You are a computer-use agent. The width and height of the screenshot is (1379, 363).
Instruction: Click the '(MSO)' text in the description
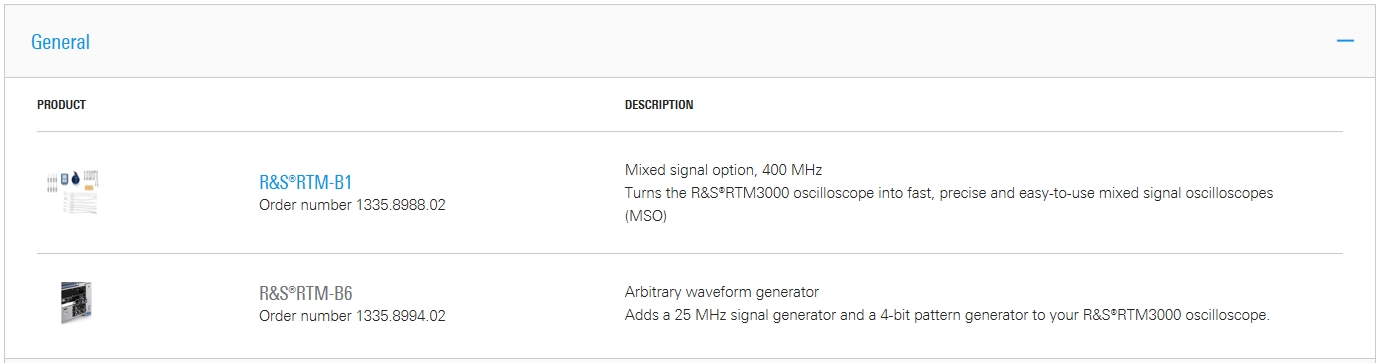[x=645, y=215]
